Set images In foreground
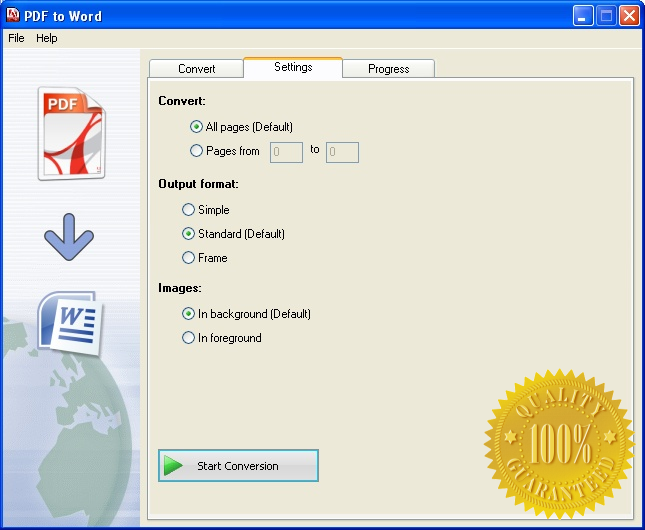Viewport: 645px width, 530px height. pyautogui.click(x=188, y=338)
